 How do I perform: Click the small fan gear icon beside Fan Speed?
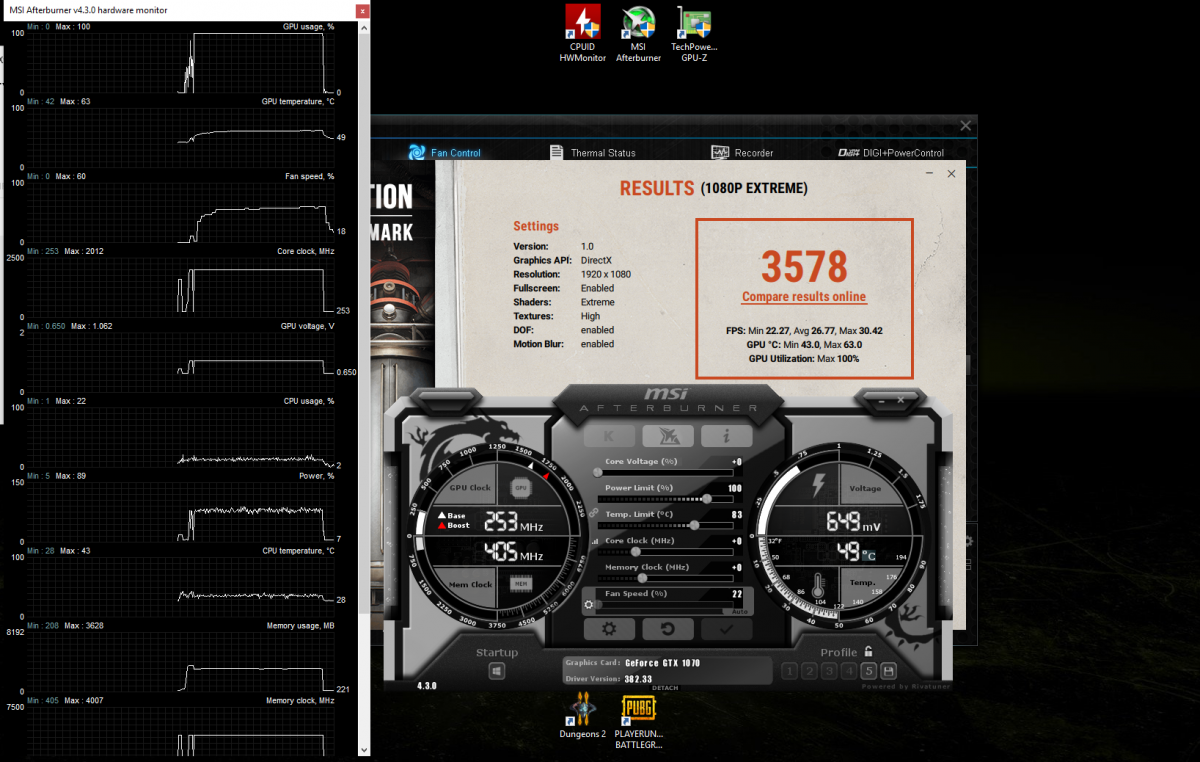[x=589, y=604]
